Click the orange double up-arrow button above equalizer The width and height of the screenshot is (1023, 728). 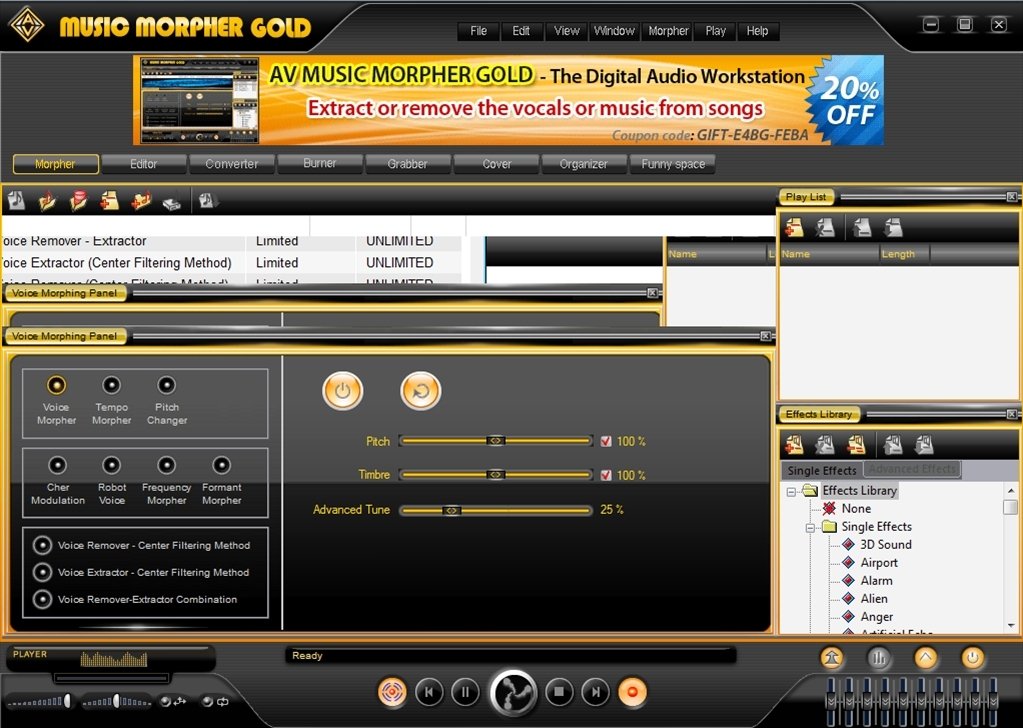(832, 658)
